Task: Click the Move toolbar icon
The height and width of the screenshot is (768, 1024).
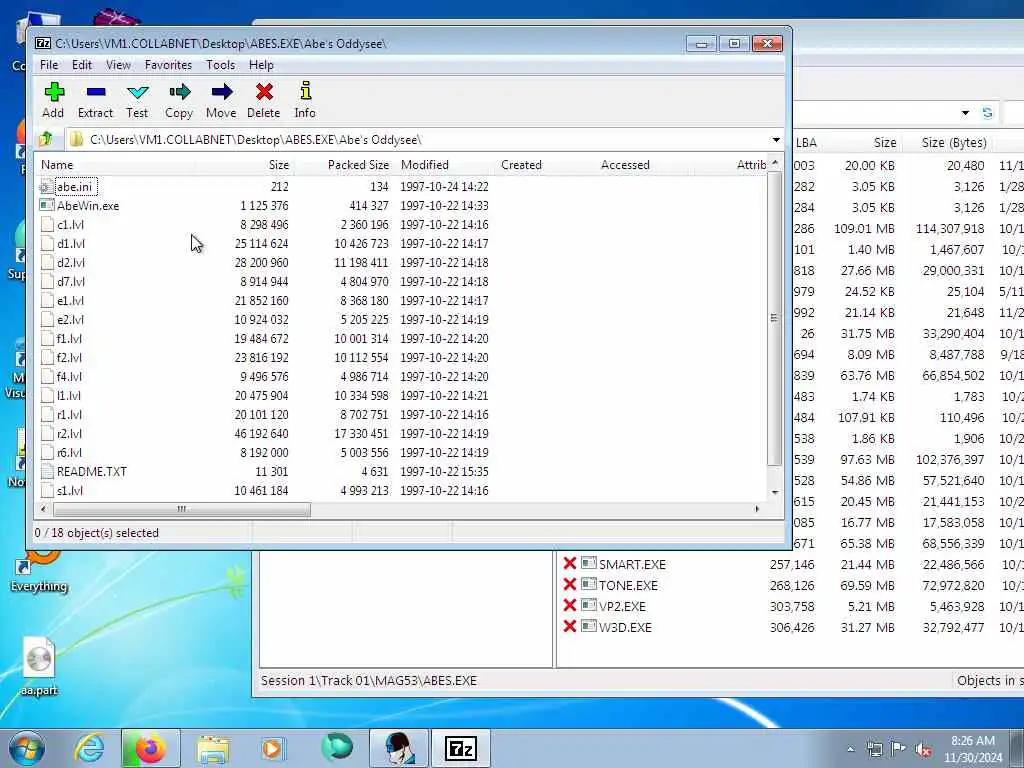Action: [x=221, y=91]
